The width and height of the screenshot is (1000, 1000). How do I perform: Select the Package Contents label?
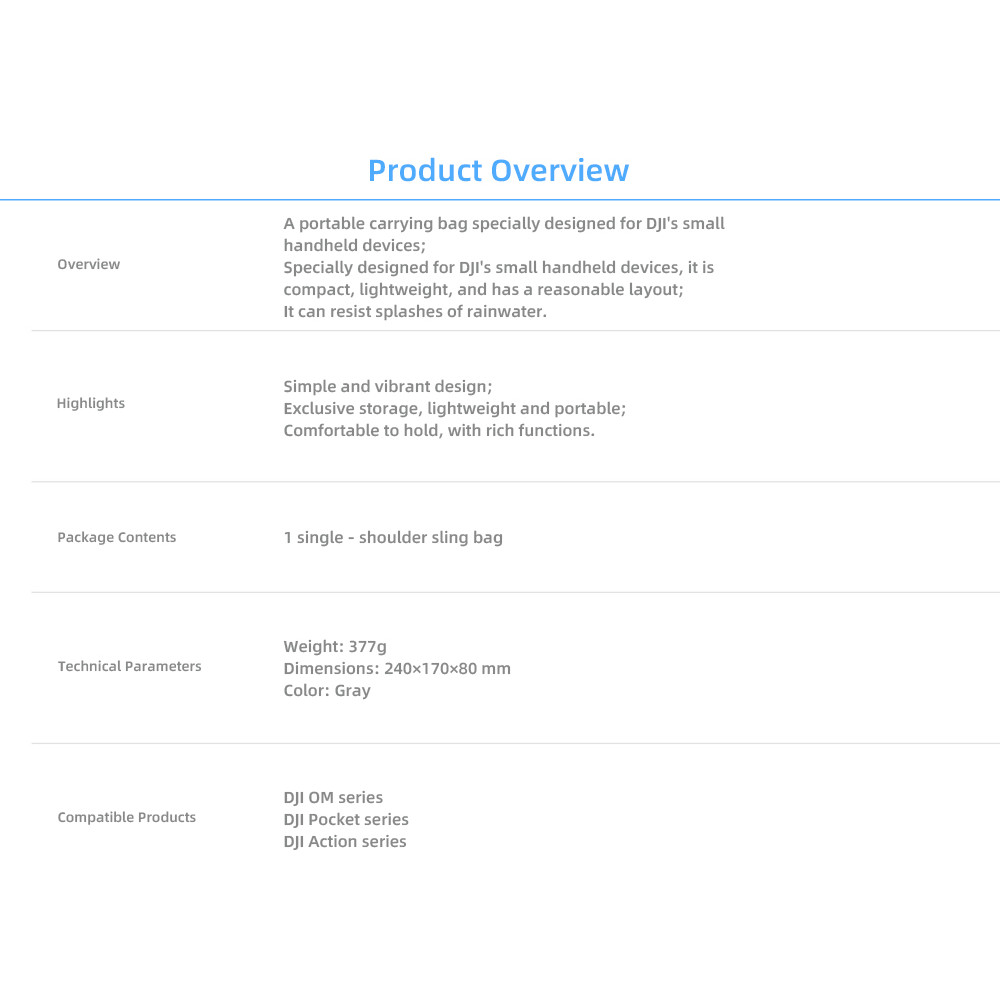pyautogui.click(x=116, y=538)
